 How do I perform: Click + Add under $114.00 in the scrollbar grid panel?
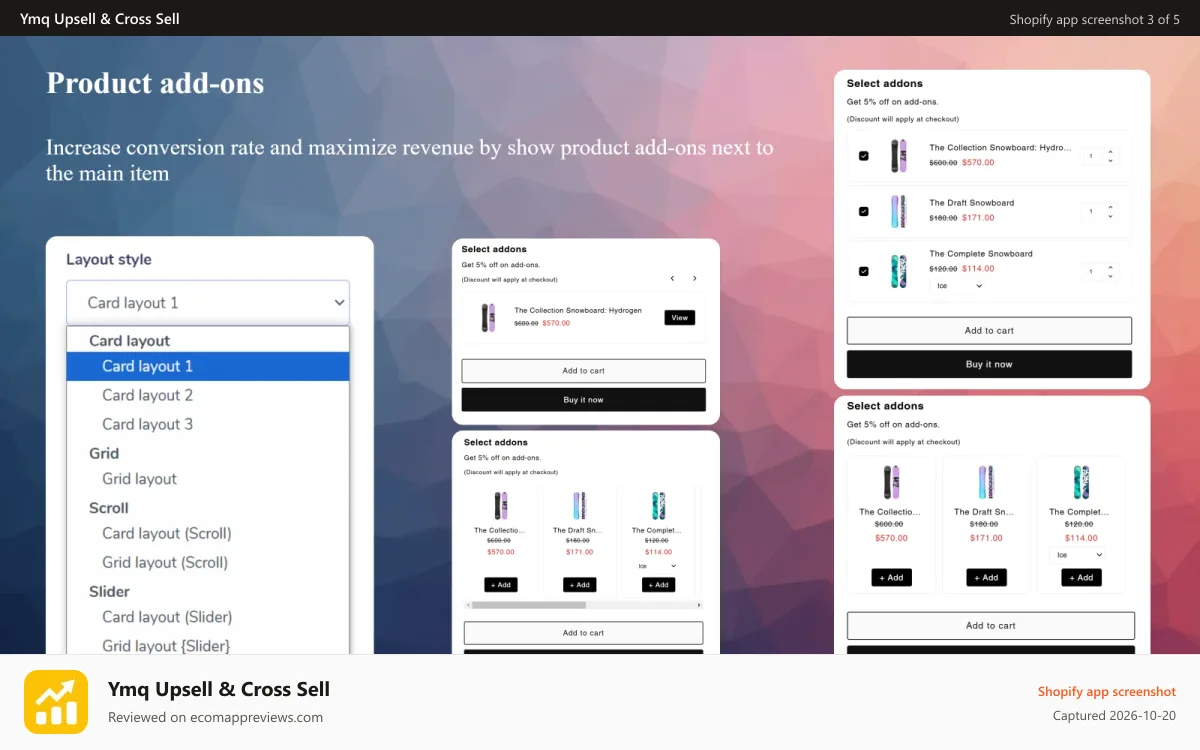coord(658,585)
